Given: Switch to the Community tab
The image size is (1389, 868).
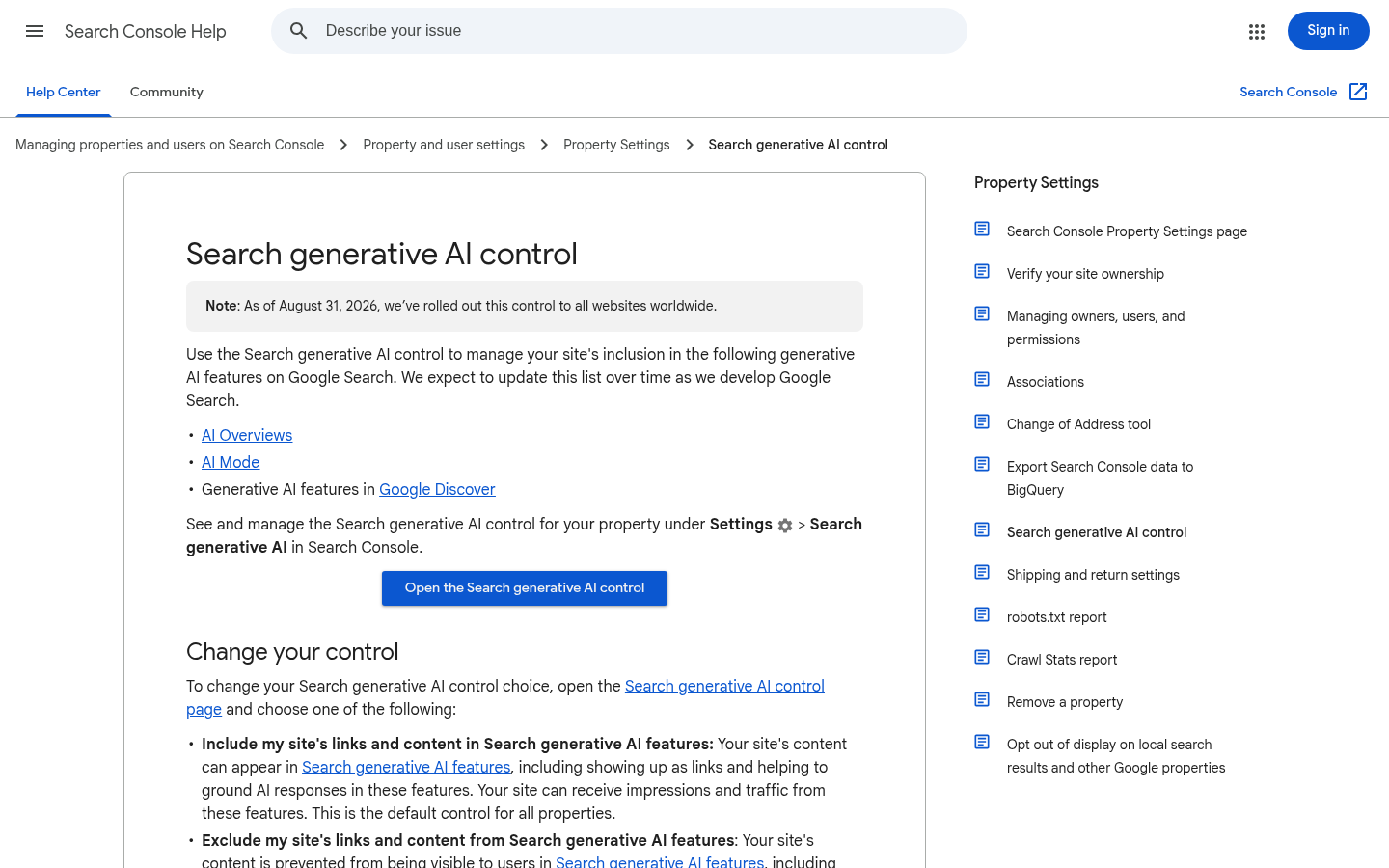Looking at the screenshot, I should 167,93.
